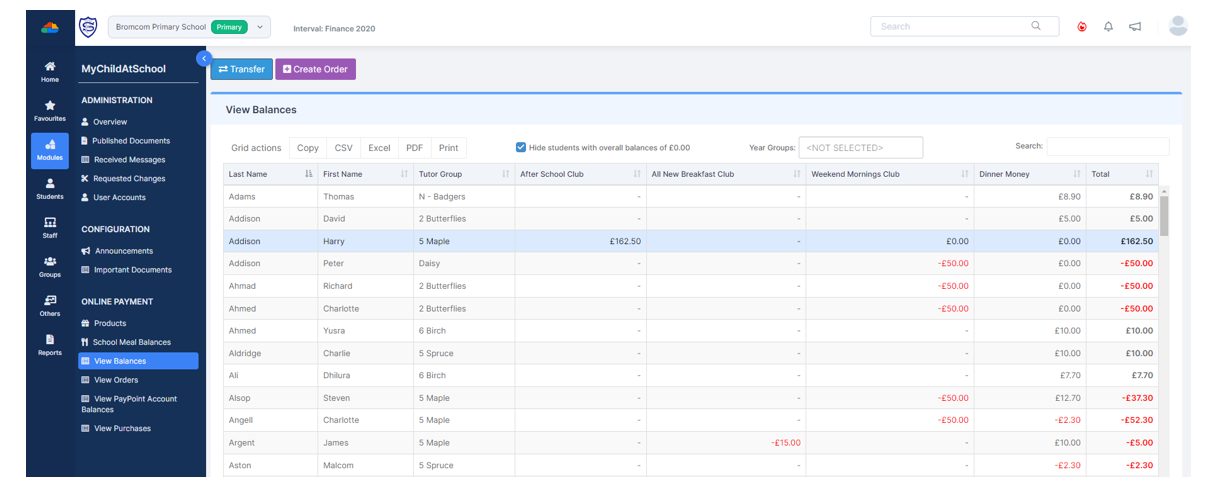This screenshot has width=1217, height=503.
Task: Collapse the MyChildAtSchool side panel
Action: pyautogui.click(x=204, y=58)
